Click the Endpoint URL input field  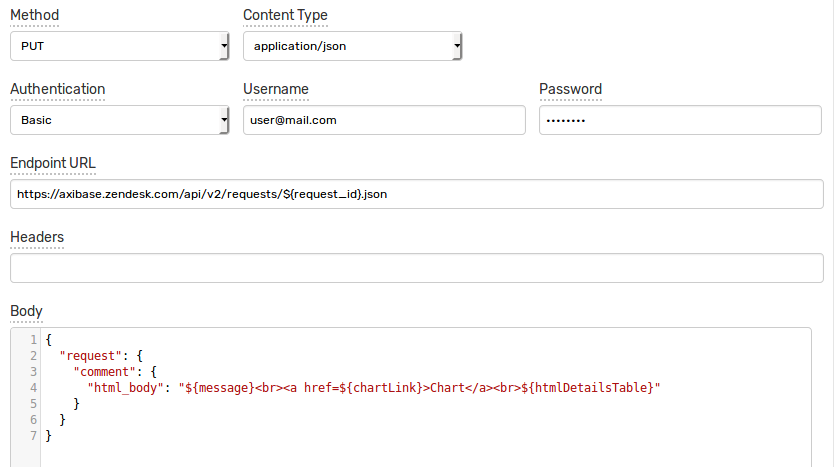coord(417,194)
